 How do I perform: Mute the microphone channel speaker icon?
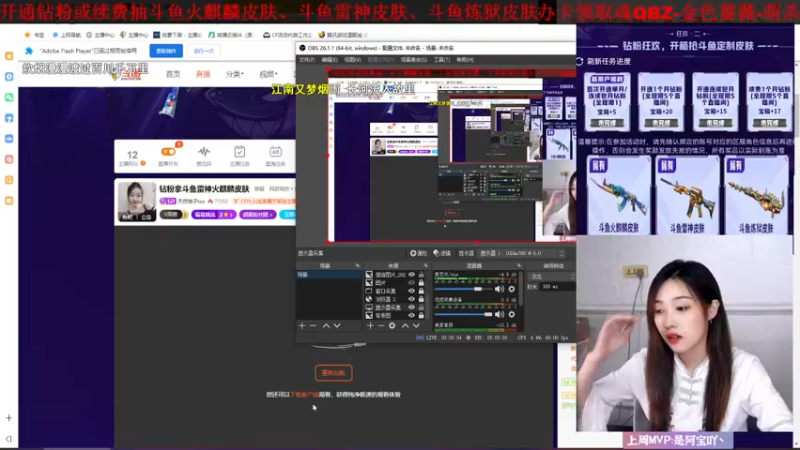coord(499,289)
